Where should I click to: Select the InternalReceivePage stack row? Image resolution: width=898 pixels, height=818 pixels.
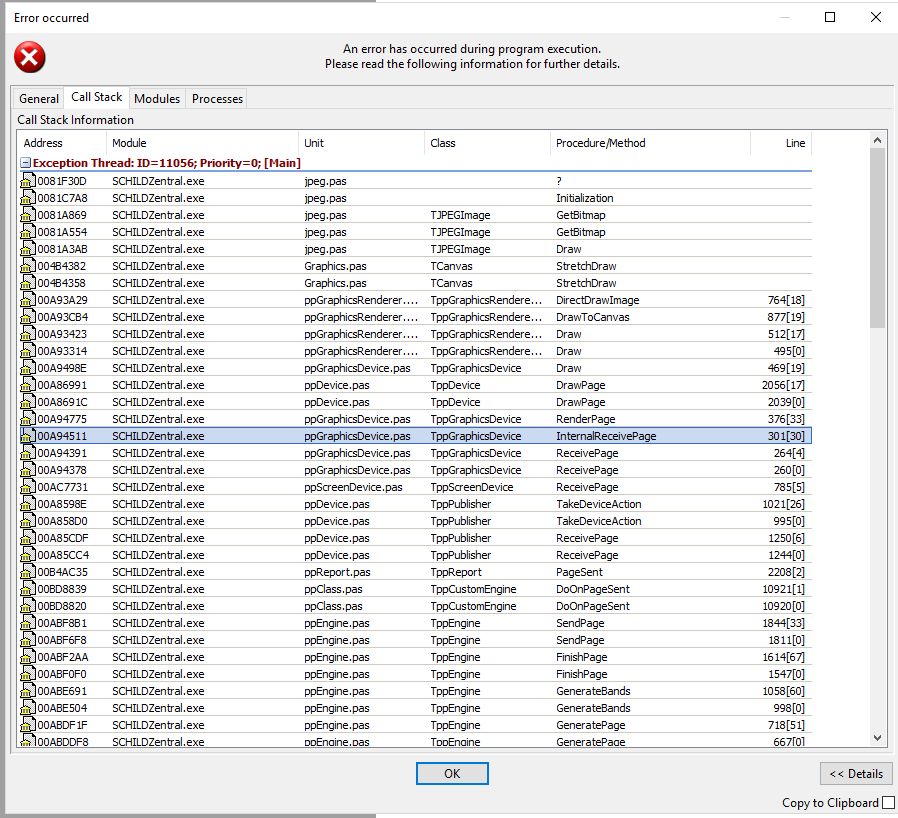point(416,436)
